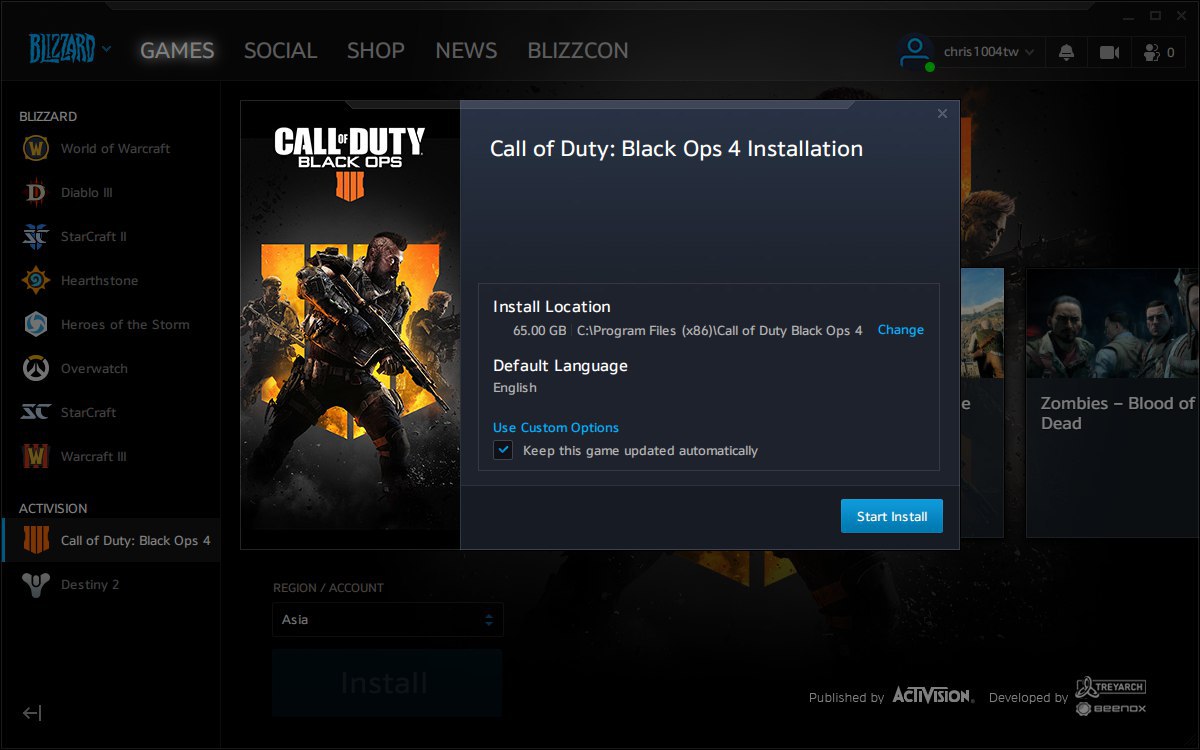This screenshot has height=750, width=1200.
Task: Choose the Overwatch logo icon
Action: 35,368
